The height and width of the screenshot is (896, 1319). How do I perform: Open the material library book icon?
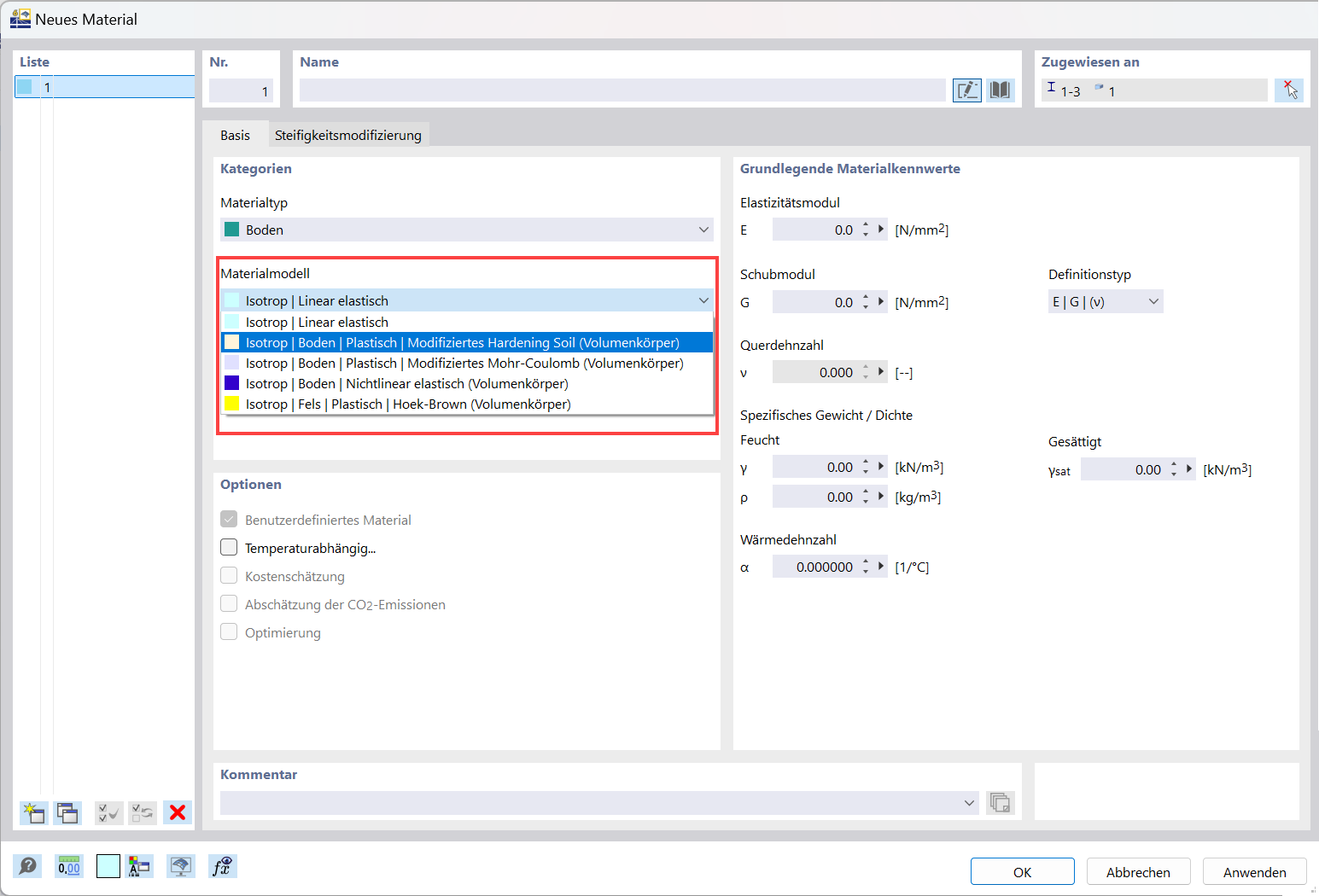pos(1001,90)
